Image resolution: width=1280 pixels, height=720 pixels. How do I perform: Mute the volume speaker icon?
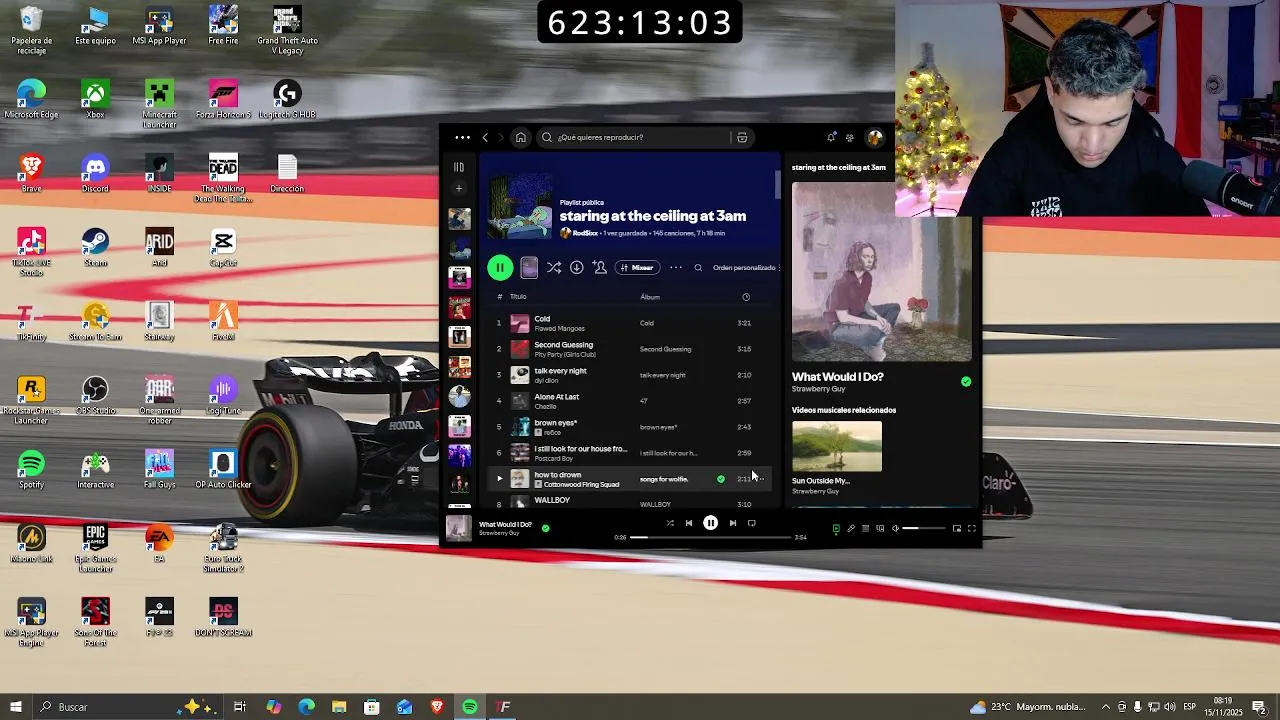click(x=895, y=528)
